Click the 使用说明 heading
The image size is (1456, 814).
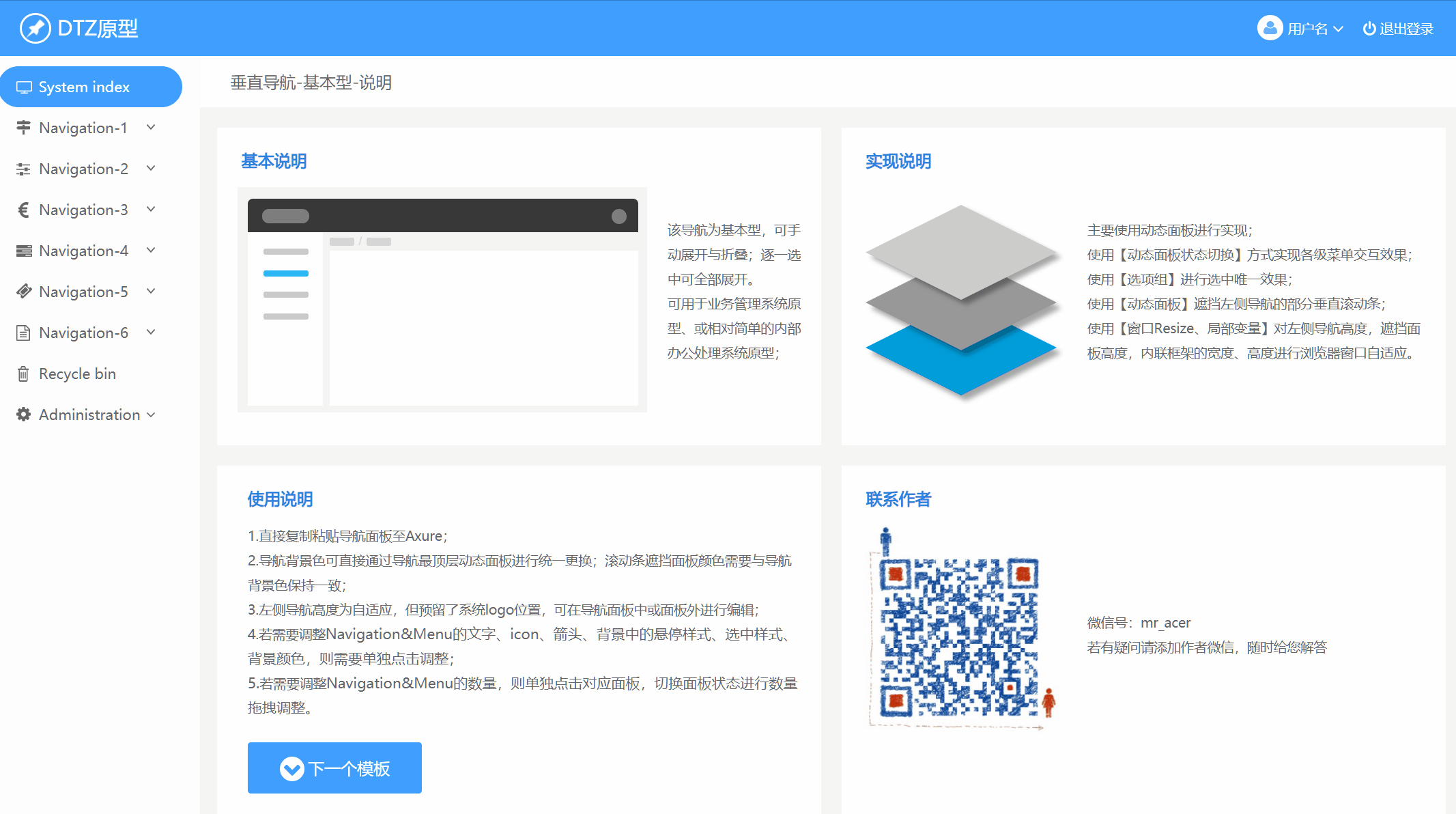[x=280, y=499]
